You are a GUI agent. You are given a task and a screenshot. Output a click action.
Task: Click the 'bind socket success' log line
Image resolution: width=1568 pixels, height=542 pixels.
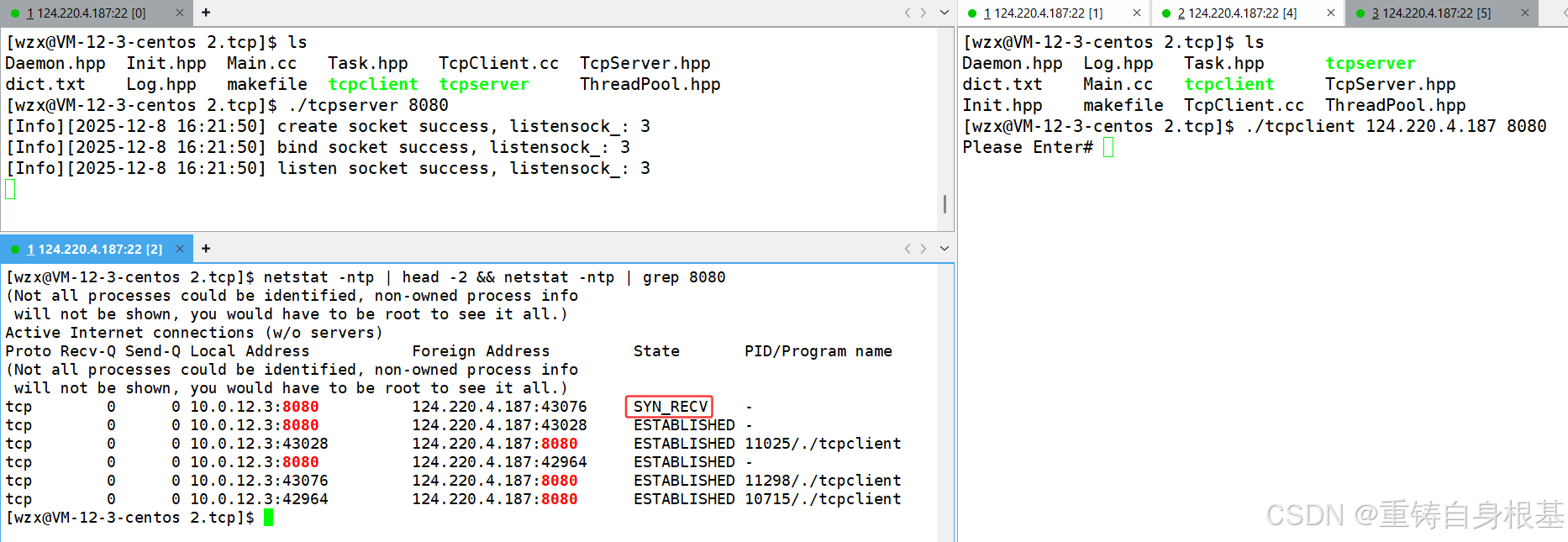[318, 147]
